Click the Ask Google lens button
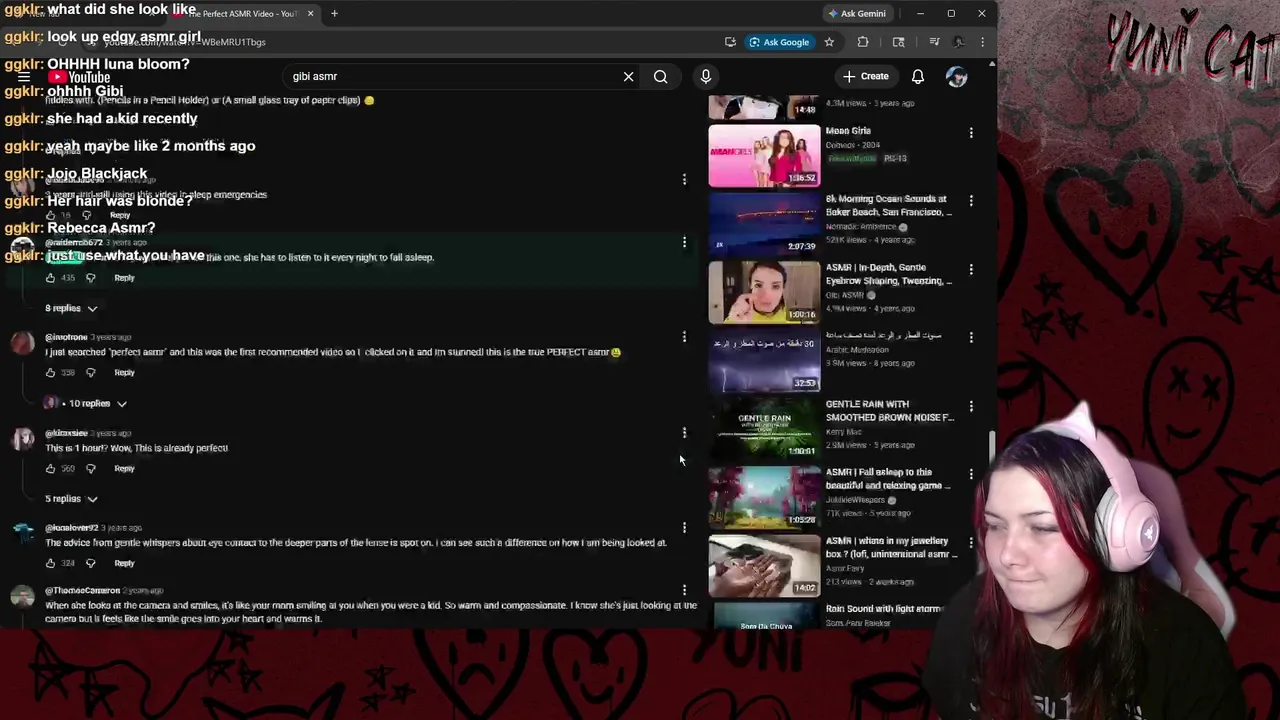 779,42
